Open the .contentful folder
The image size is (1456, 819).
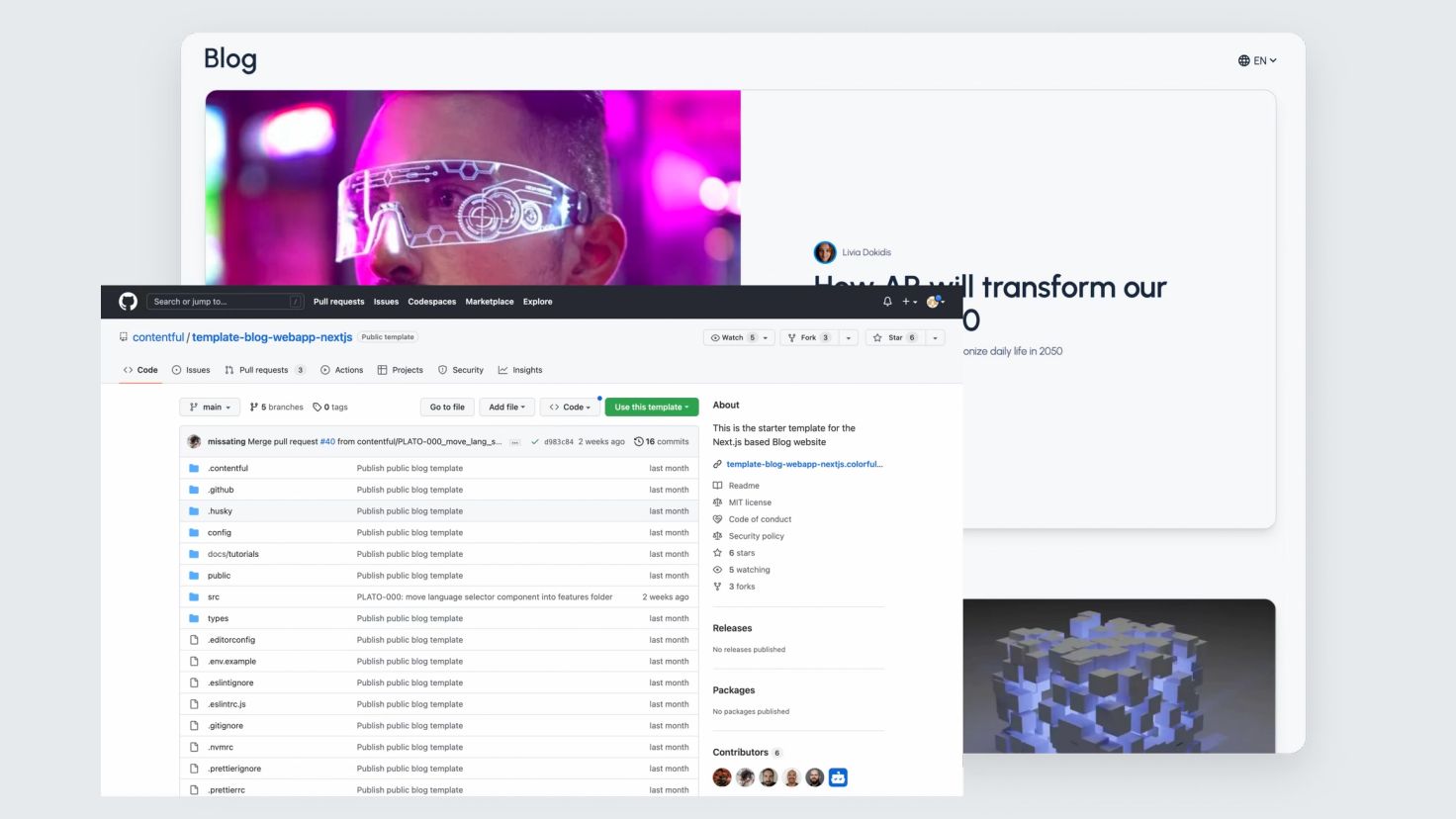pyautogui.click(x=227, y=468)
